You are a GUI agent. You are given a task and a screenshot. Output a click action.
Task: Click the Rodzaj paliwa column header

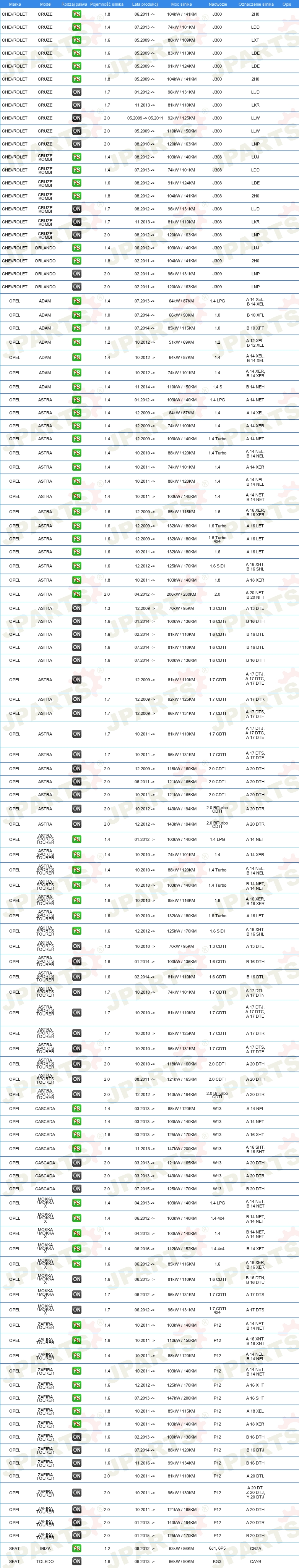(74, 4)
